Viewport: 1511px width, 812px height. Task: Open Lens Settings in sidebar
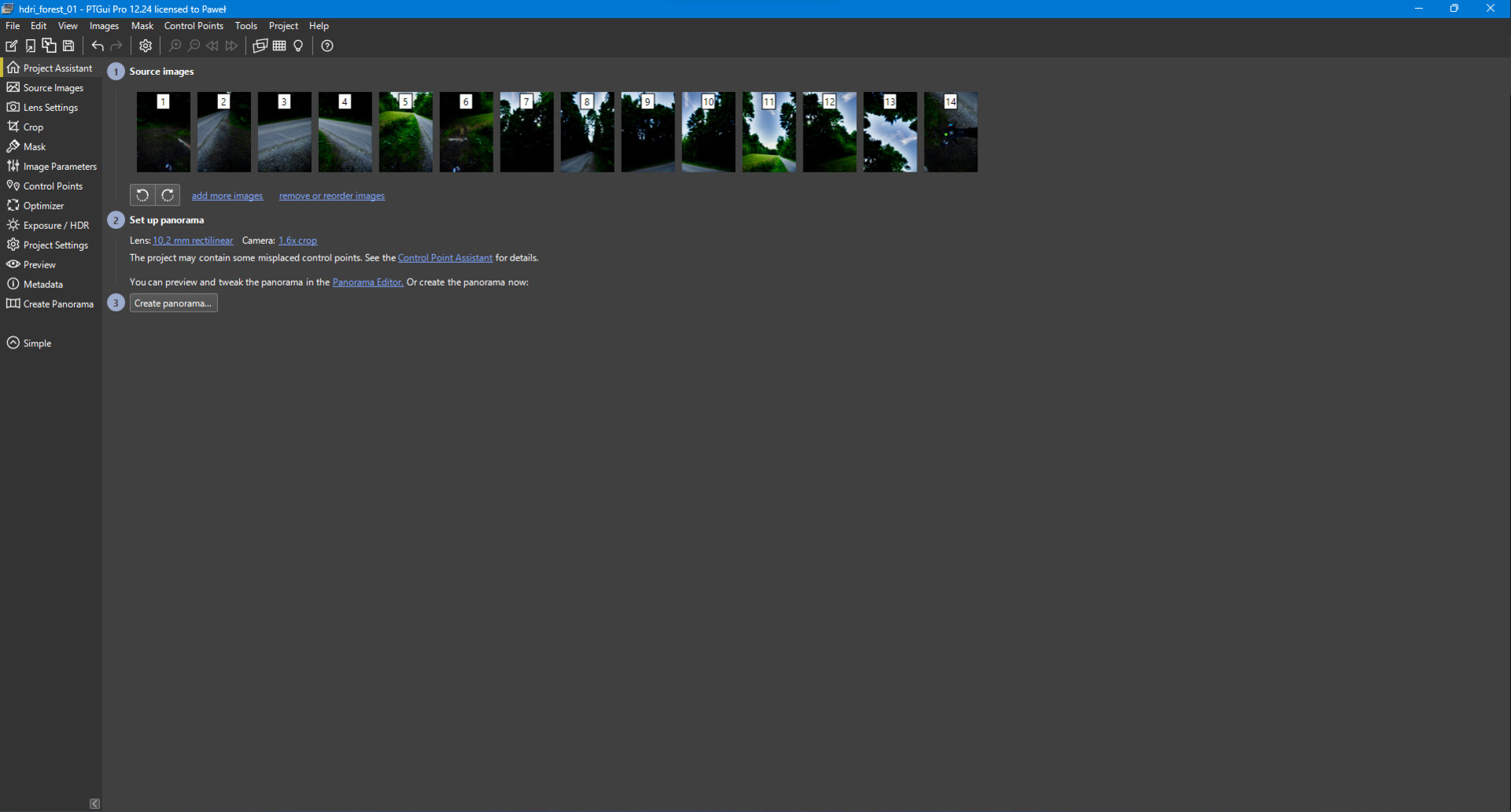50,107
